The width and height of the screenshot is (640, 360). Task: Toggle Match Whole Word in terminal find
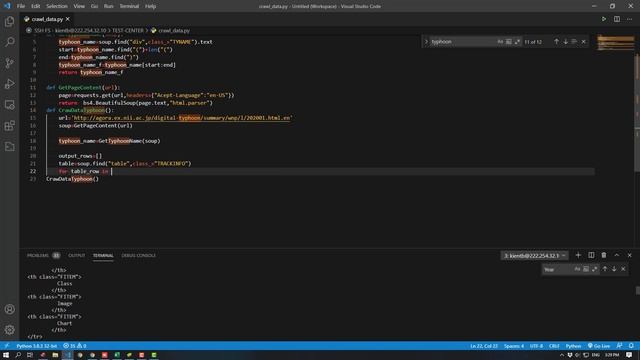[586, 269]
